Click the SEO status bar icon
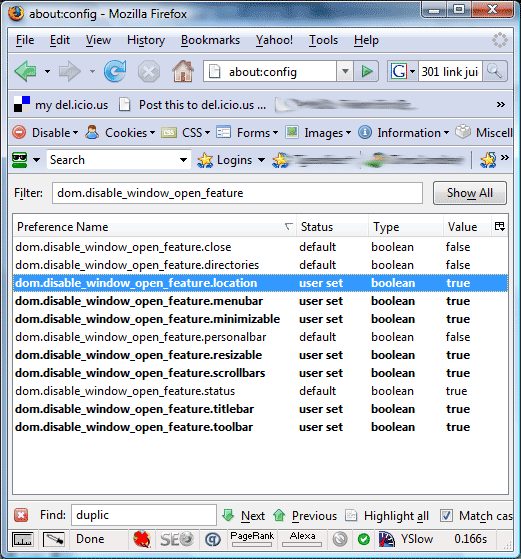The width and height of the screenshot is (521, 559). (177, 539)
